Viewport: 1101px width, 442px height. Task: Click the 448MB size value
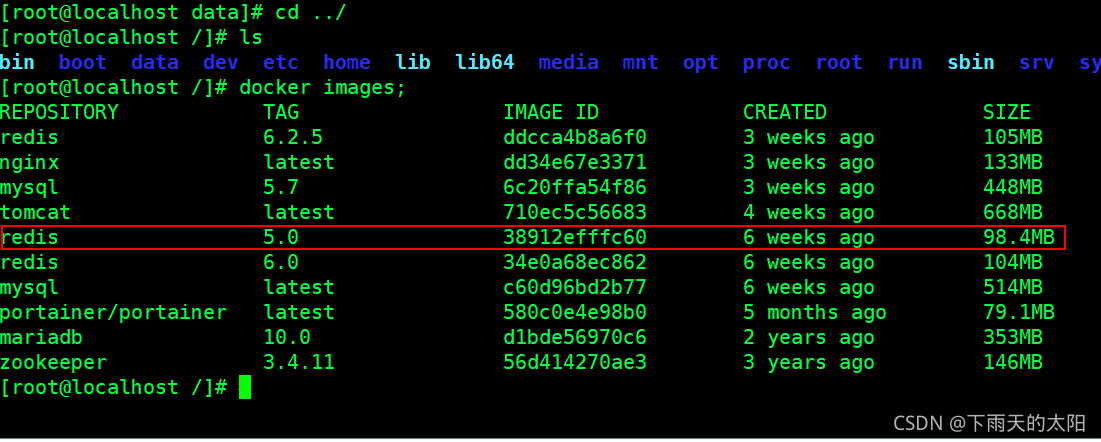pyautogui.click(x=1013, y=188)
